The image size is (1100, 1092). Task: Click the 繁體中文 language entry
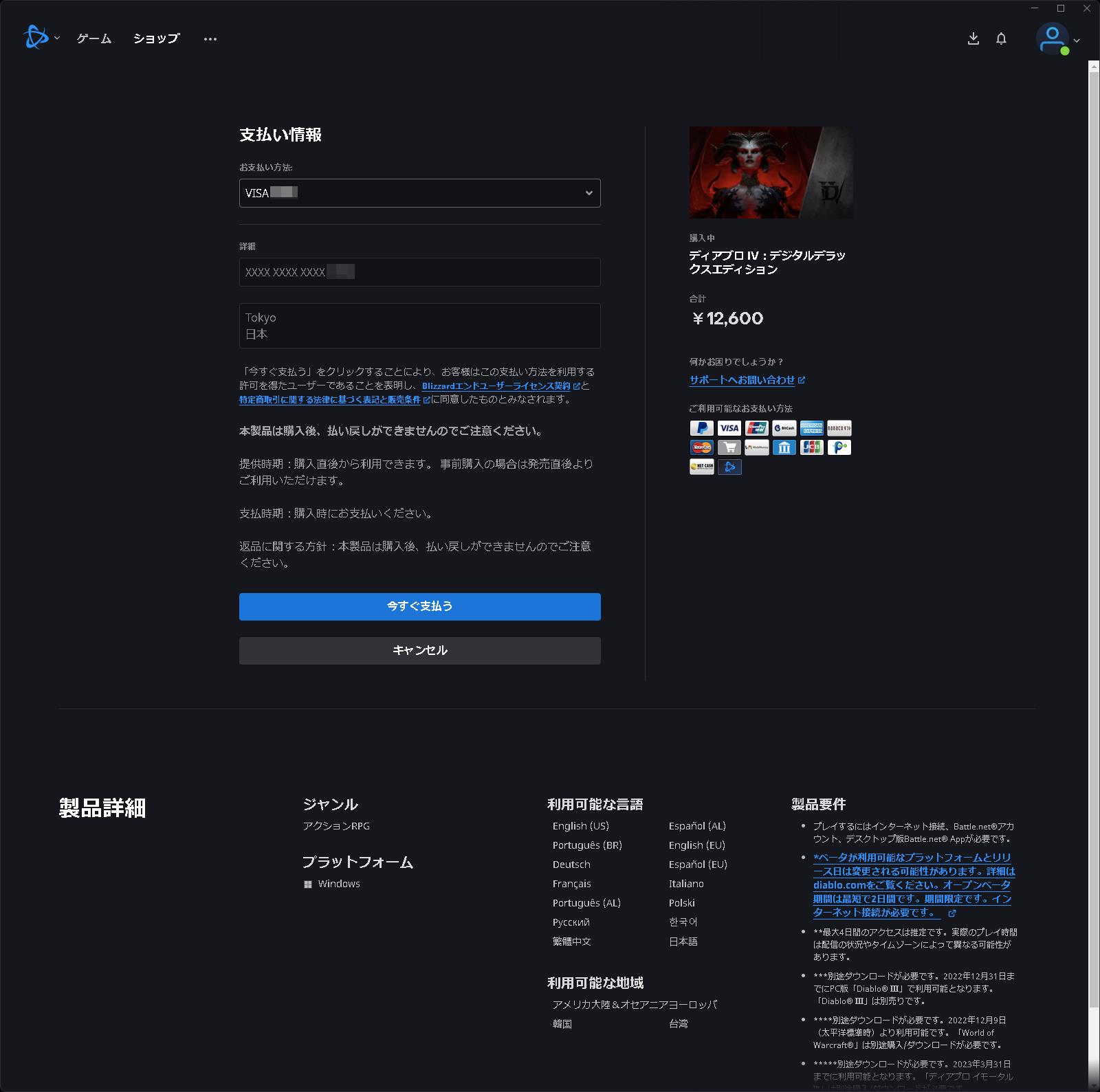click(x=572, y=941)
